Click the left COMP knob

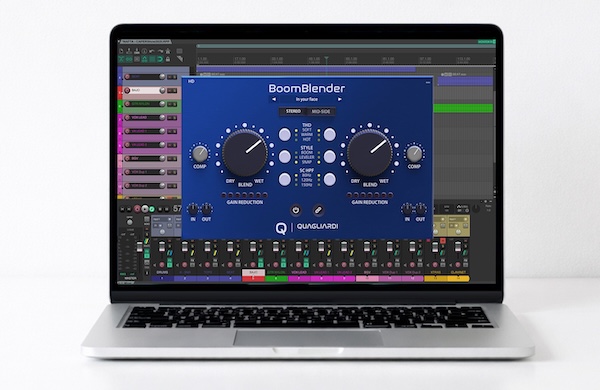tap(200, 154)
